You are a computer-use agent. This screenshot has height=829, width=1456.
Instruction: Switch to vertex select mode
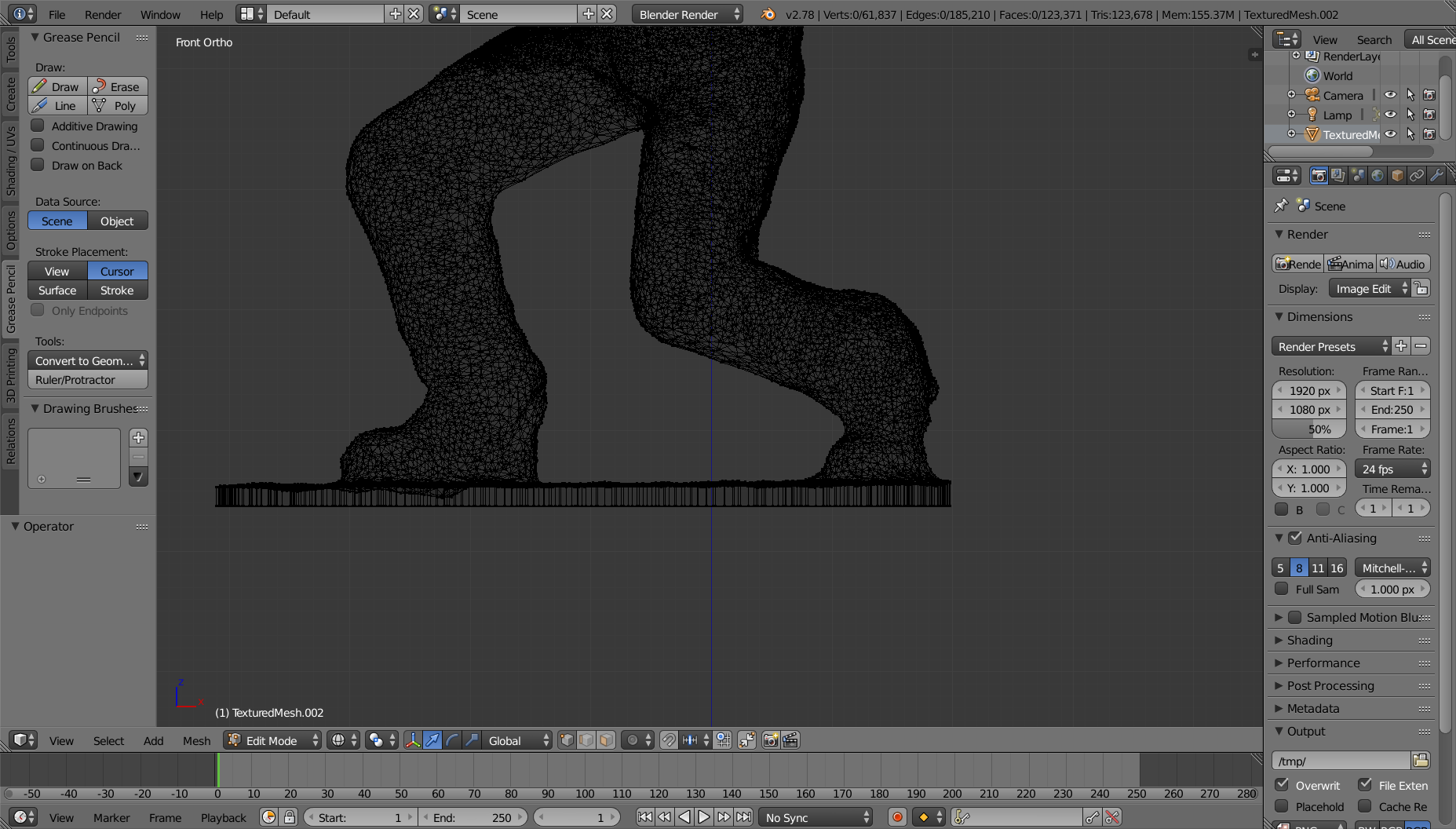(567, 740)
